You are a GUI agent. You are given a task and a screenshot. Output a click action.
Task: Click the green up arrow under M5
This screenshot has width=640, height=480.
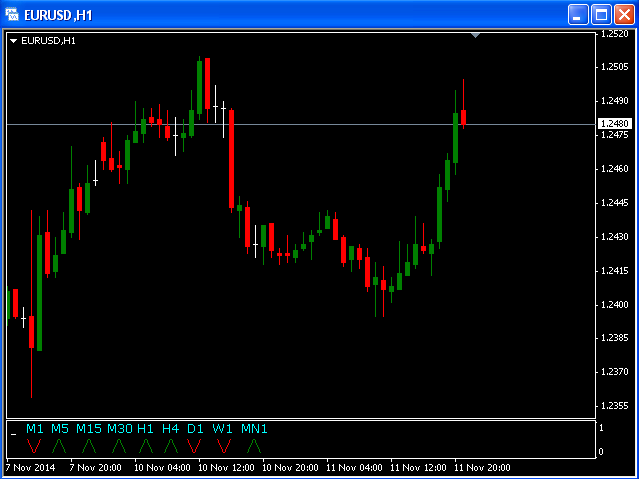click(59, 446)
